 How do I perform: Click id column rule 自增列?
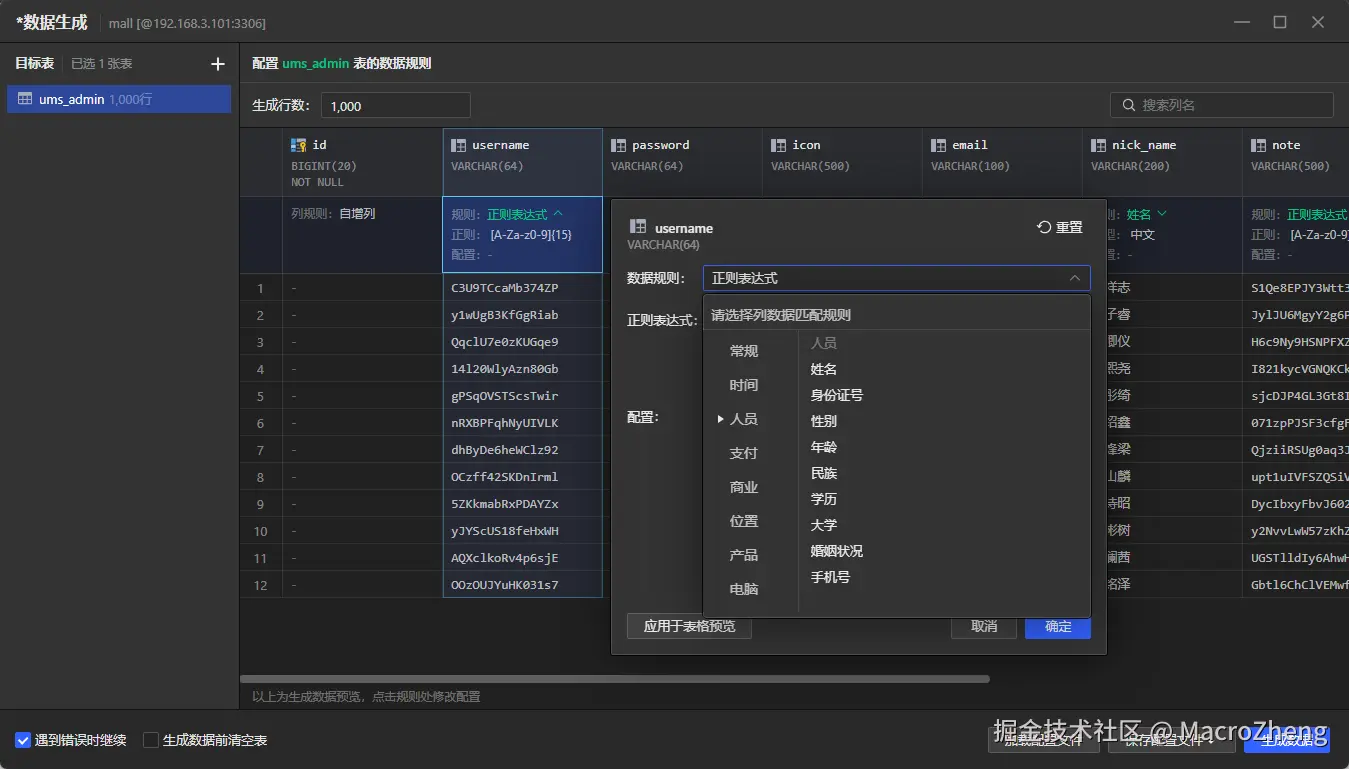pos(357,214)
